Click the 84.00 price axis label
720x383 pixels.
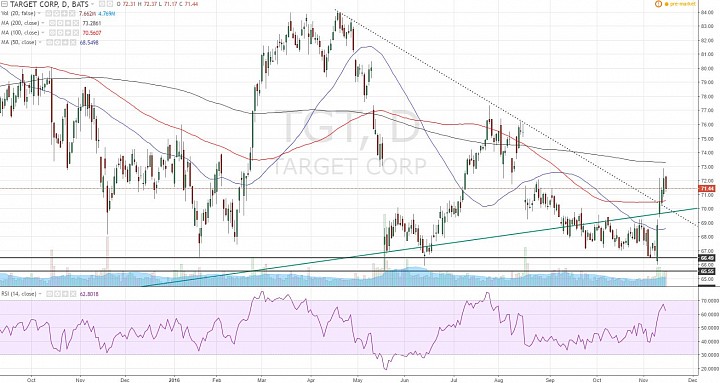click(706, 12)
